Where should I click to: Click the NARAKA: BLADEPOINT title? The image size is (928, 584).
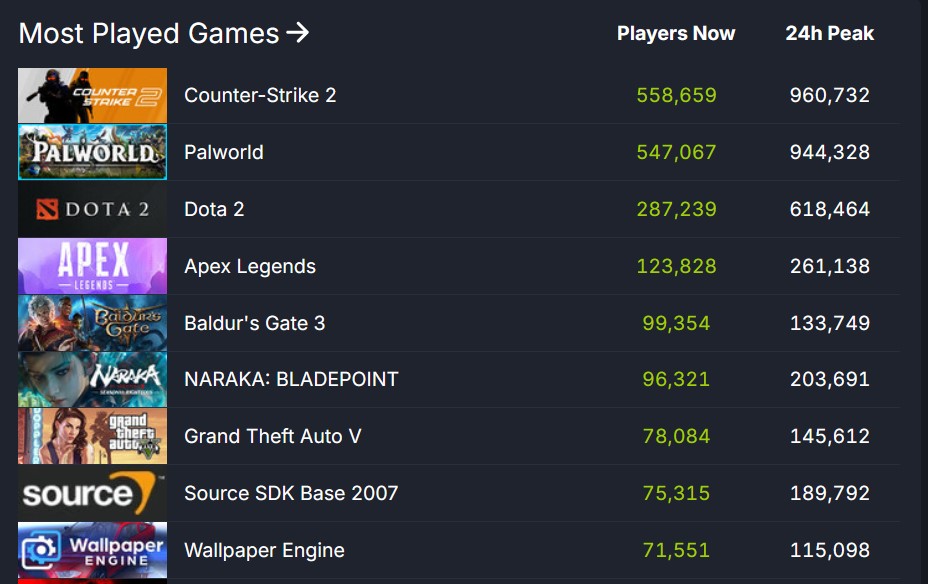click(291, 380)
